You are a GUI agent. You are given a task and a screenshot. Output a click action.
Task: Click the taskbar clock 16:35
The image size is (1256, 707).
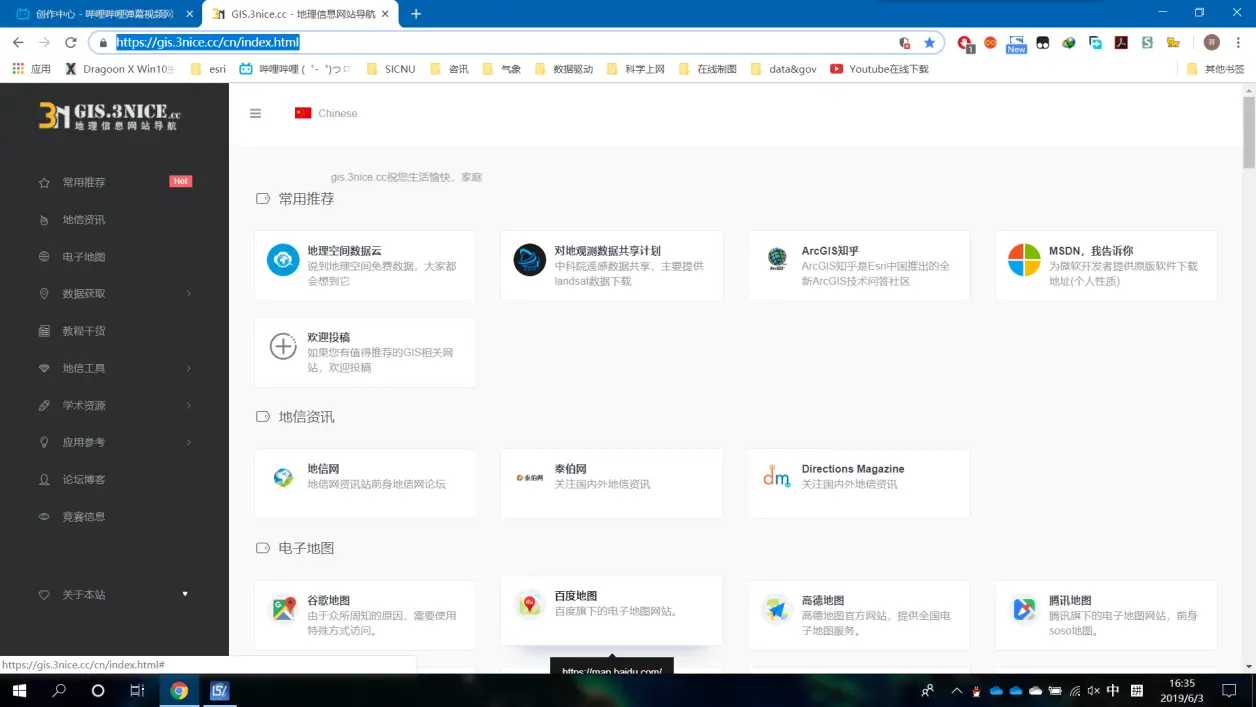click(x=1181, y=690)
